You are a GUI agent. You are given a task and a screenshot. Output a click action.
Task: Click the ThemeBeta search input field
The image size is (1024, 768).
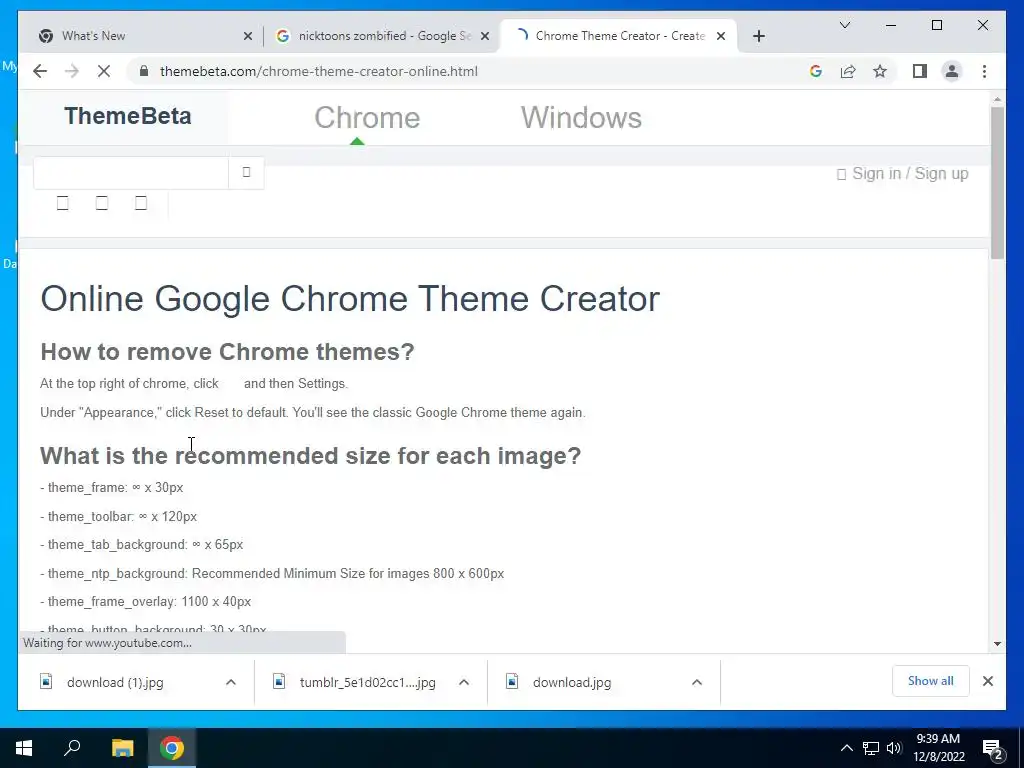[x=131, y=172]
